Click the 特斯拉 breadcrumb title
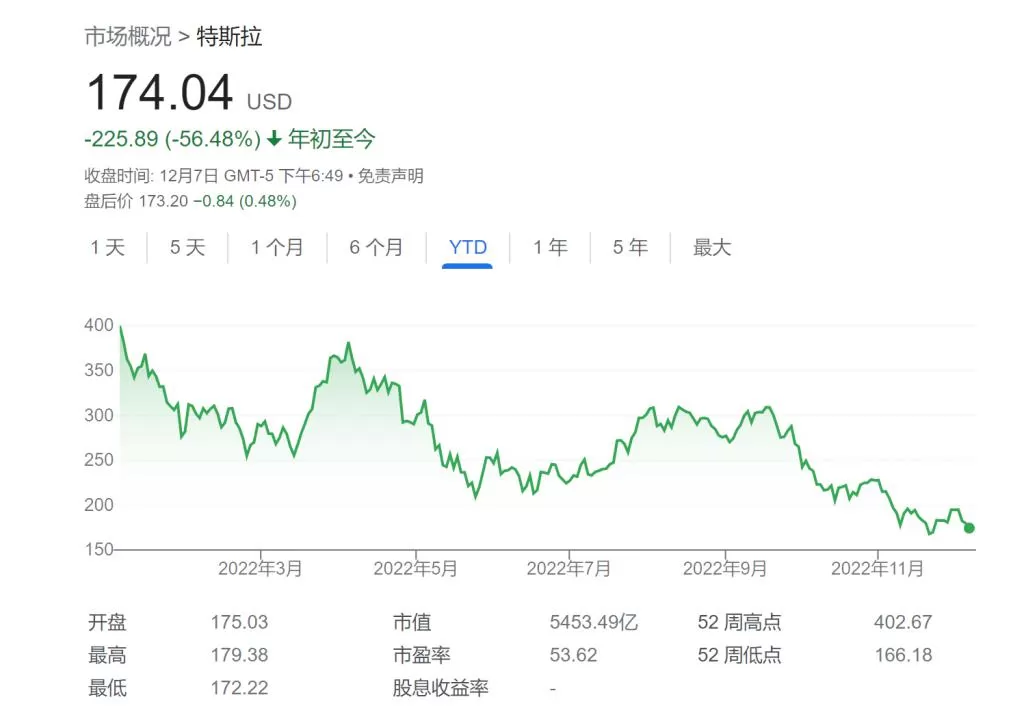Screen dimensions: 1024x708 point(229,37)
